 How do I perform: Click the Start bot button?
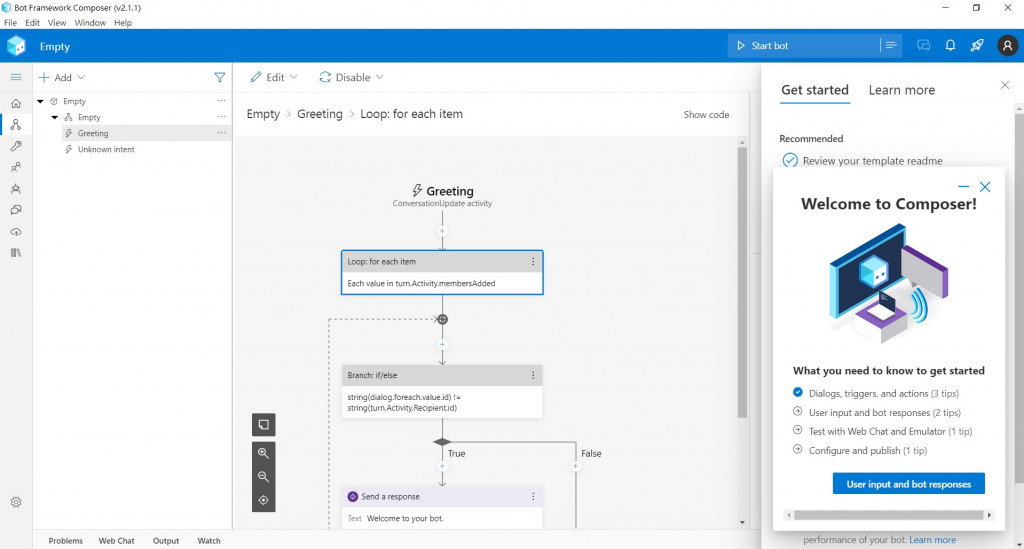[803, 46]
